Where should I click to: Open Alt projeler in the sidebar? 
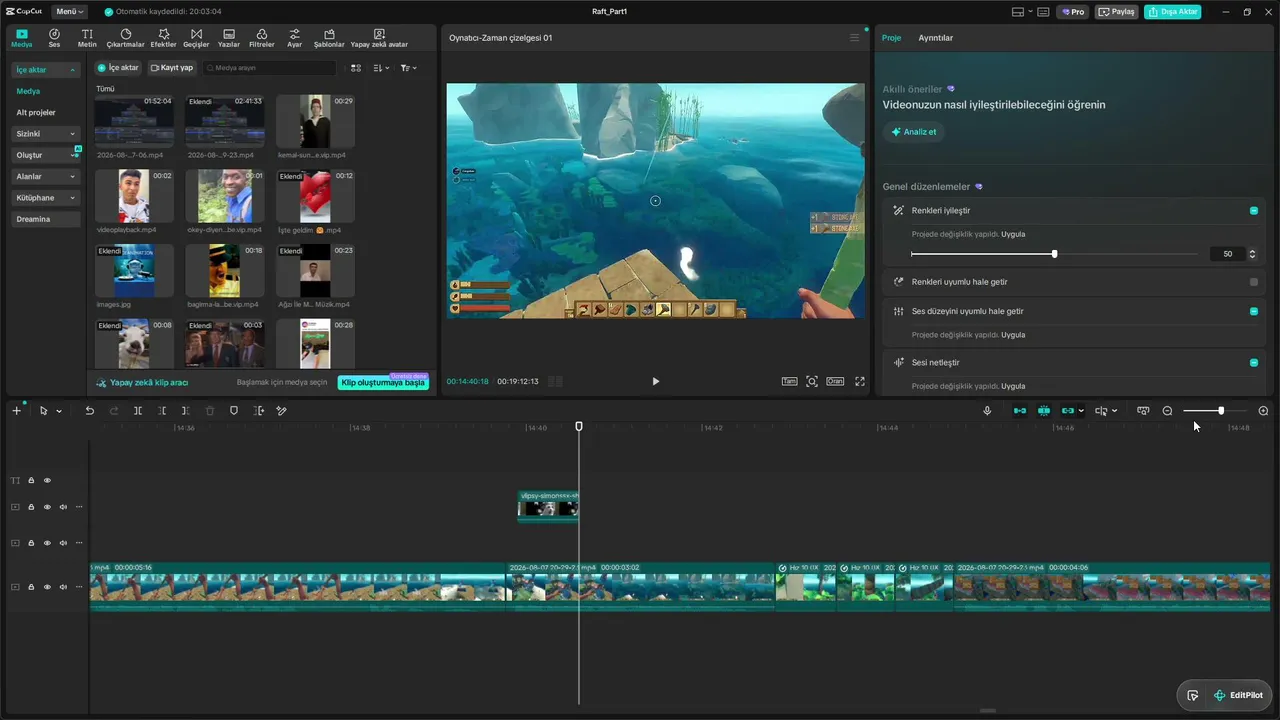[36, 112]
